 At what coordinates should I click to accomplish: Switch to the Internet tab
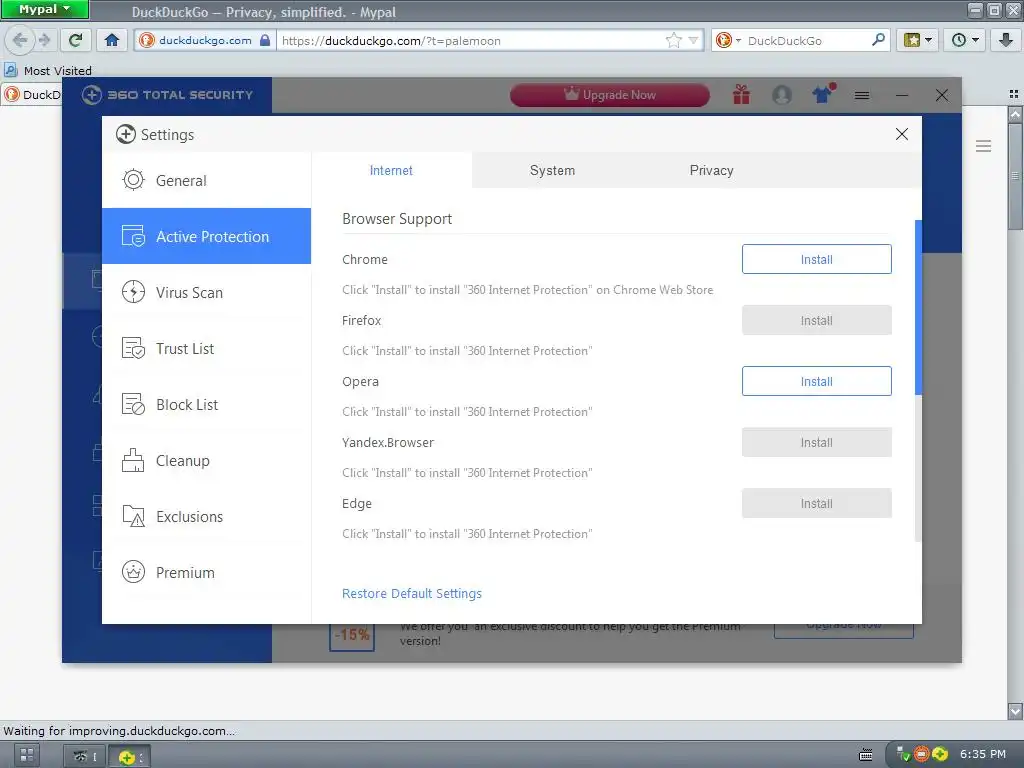tap(391, 170)
